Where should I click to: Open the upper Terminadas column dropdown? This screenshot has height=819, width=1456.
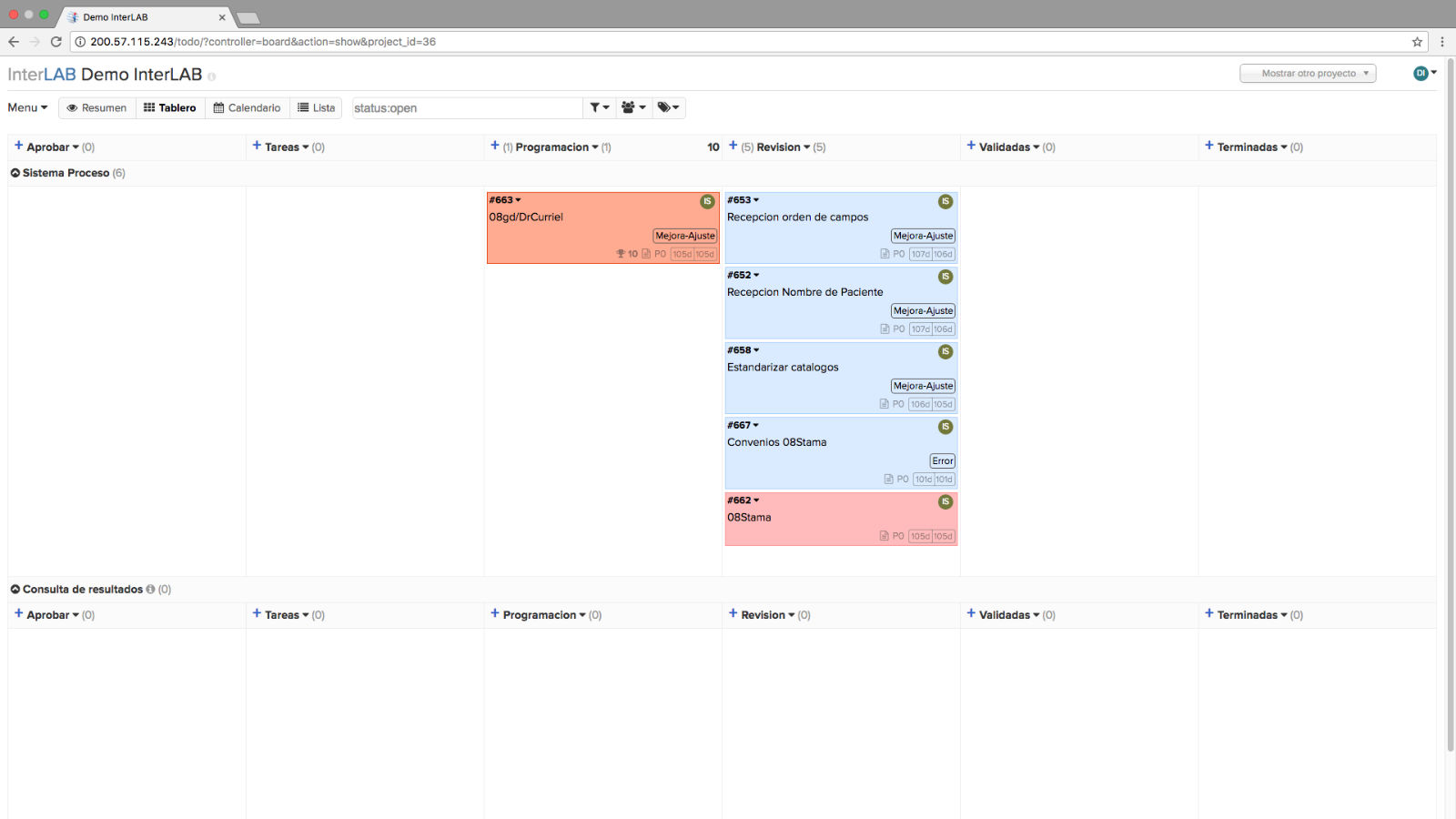(x=1252, y=147)
